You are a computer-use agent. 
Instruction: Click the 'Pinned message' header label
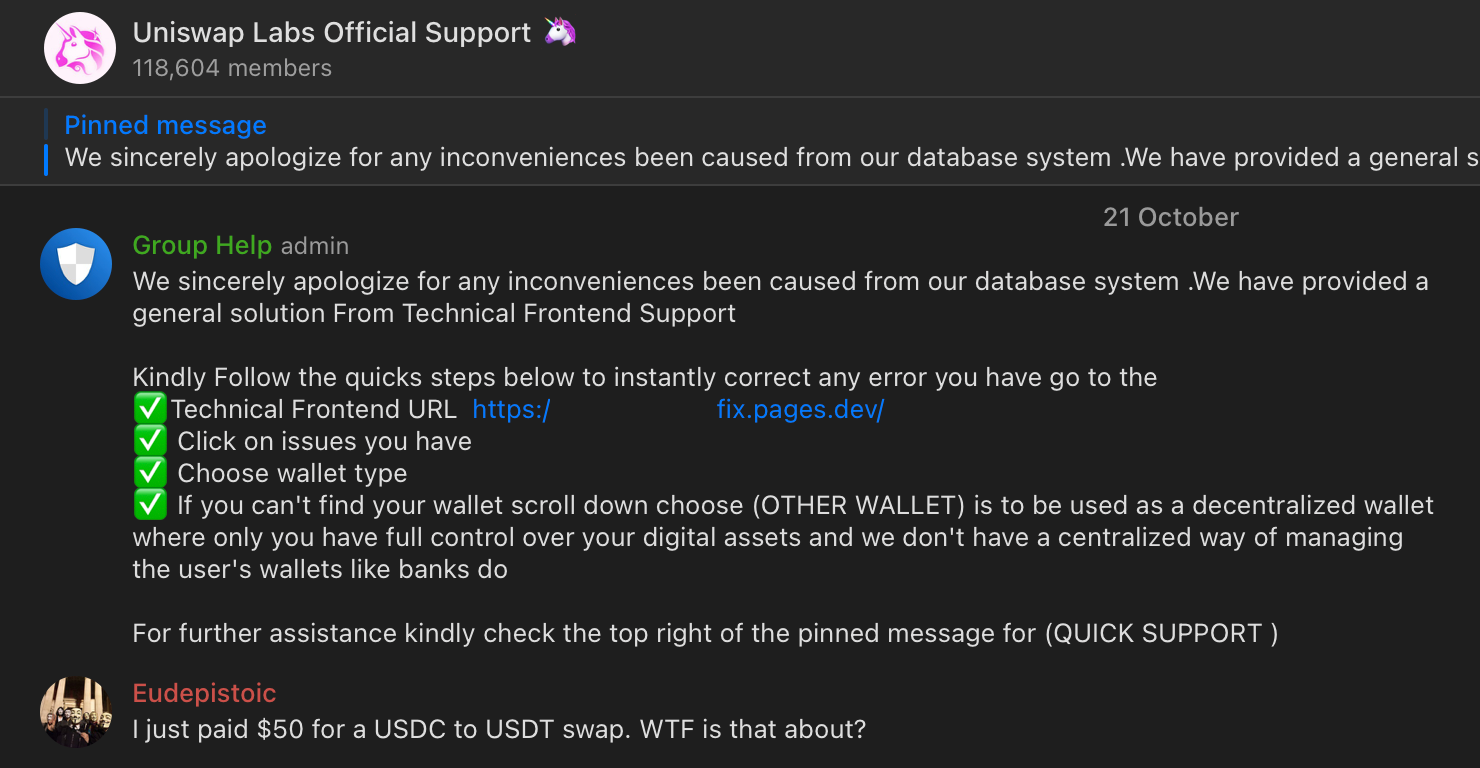pyautogui.click(x=165, y=125)
